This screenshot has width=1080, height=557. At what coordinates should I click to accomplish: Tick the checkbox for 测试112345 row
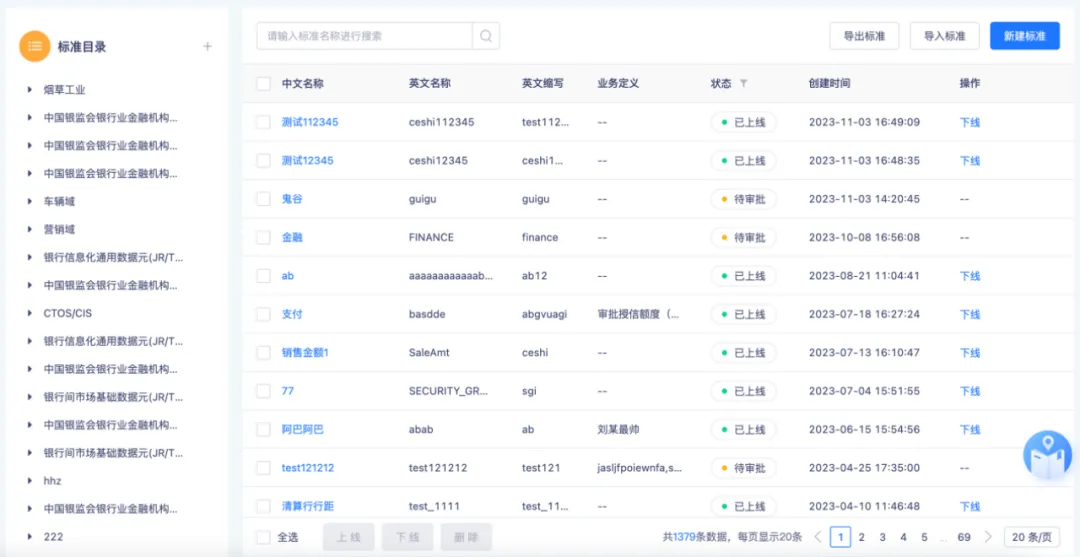click(263, 122)
